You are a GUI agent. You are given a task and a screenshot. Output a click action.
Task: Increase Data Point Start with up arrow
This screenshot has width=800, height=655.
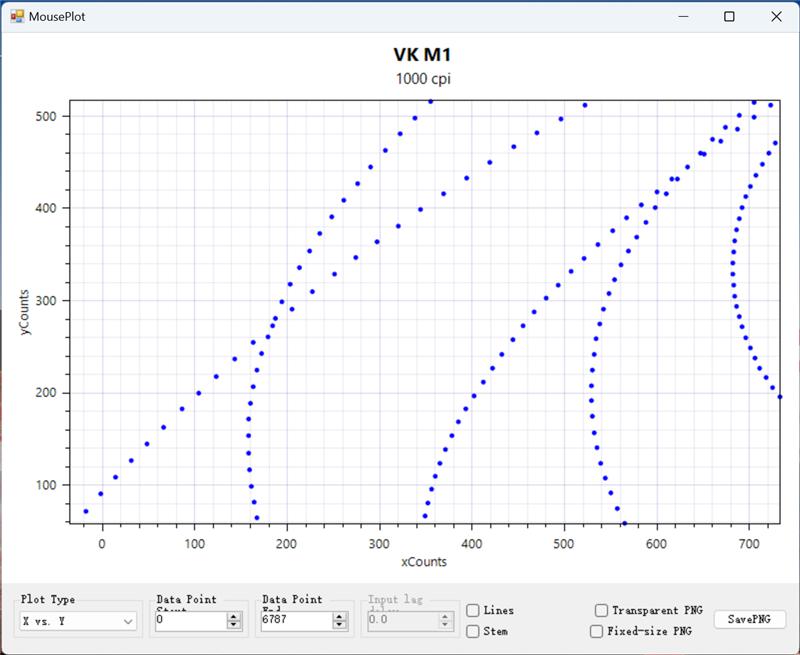tap(234, 616)
